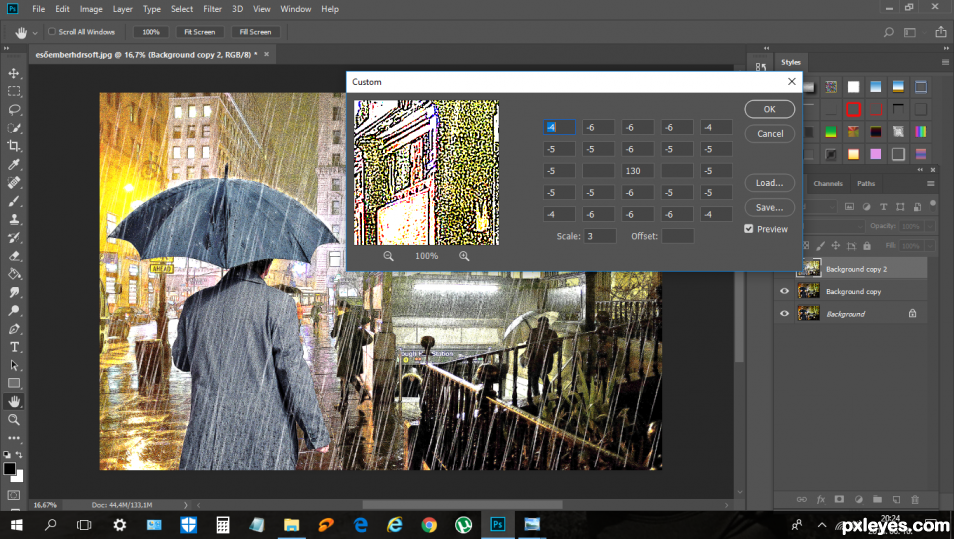Image resolution: width=954 pixels, height=539 pixels.
Task: Open the Styles panel menu
Action: click(x=945, y=62)
